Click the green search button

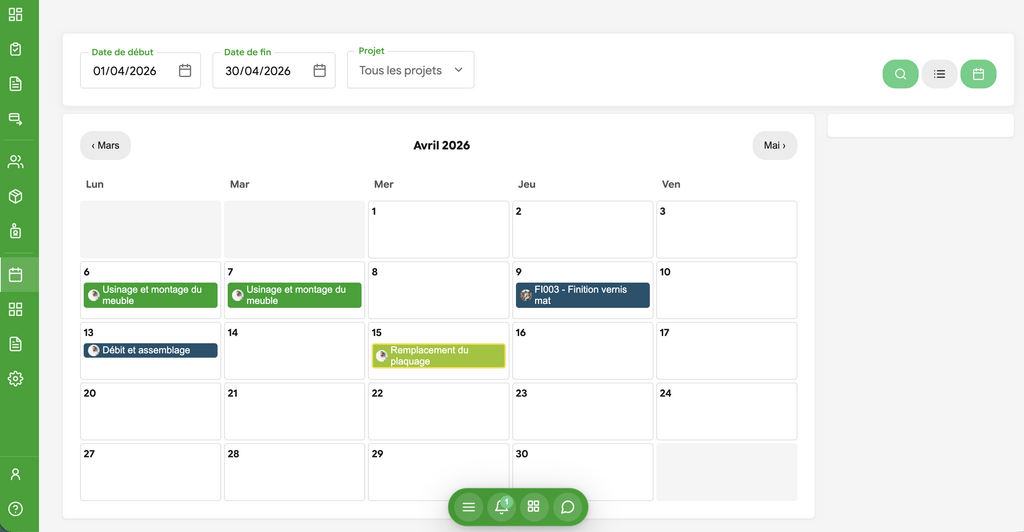900,74
